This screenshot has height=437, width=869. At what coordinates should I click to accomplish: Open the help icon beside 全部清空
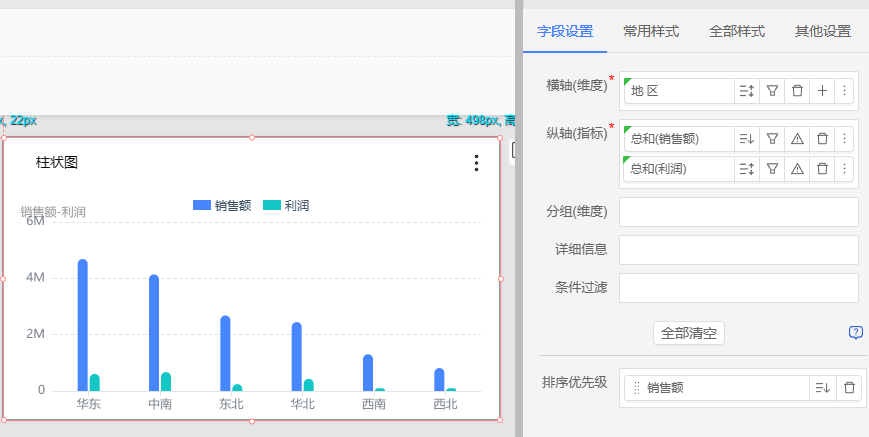856,333
